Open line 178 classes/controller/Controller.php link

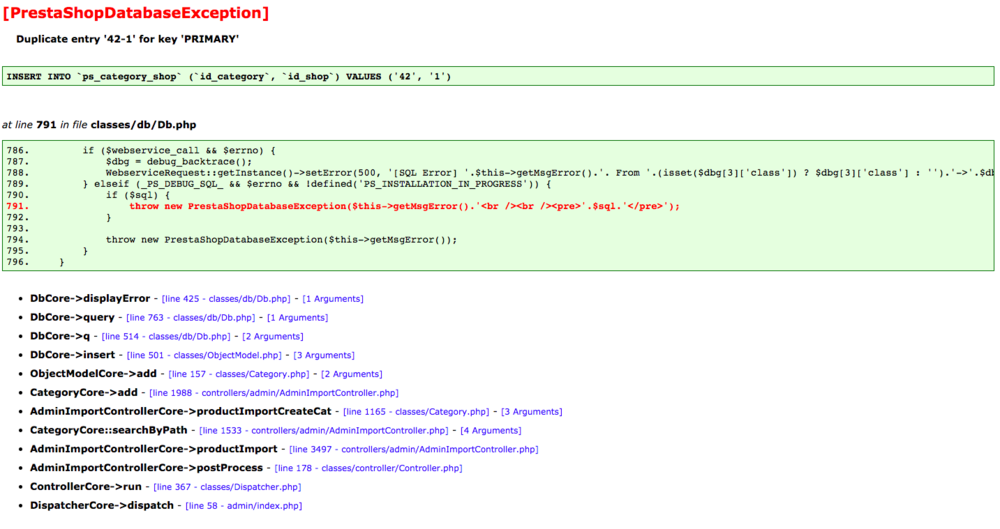point(368,468)
